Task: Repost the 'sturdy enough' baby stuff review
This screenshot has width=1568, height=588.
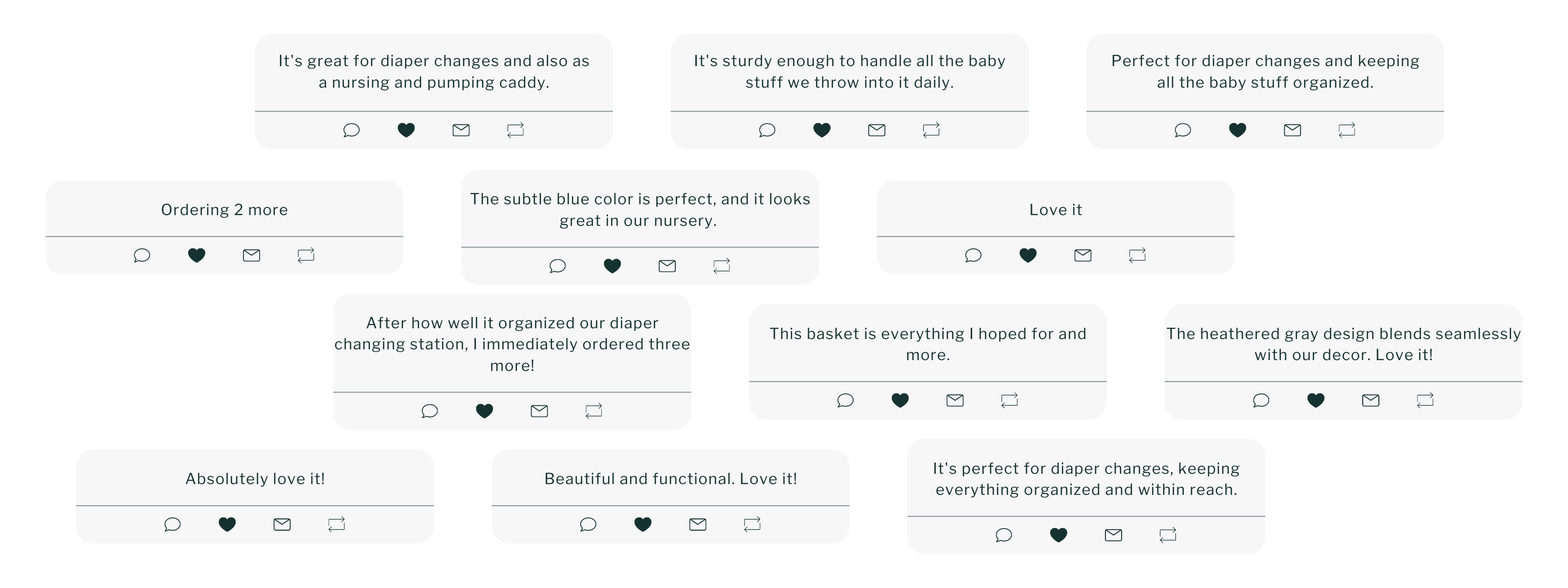Action: [931, 130]
